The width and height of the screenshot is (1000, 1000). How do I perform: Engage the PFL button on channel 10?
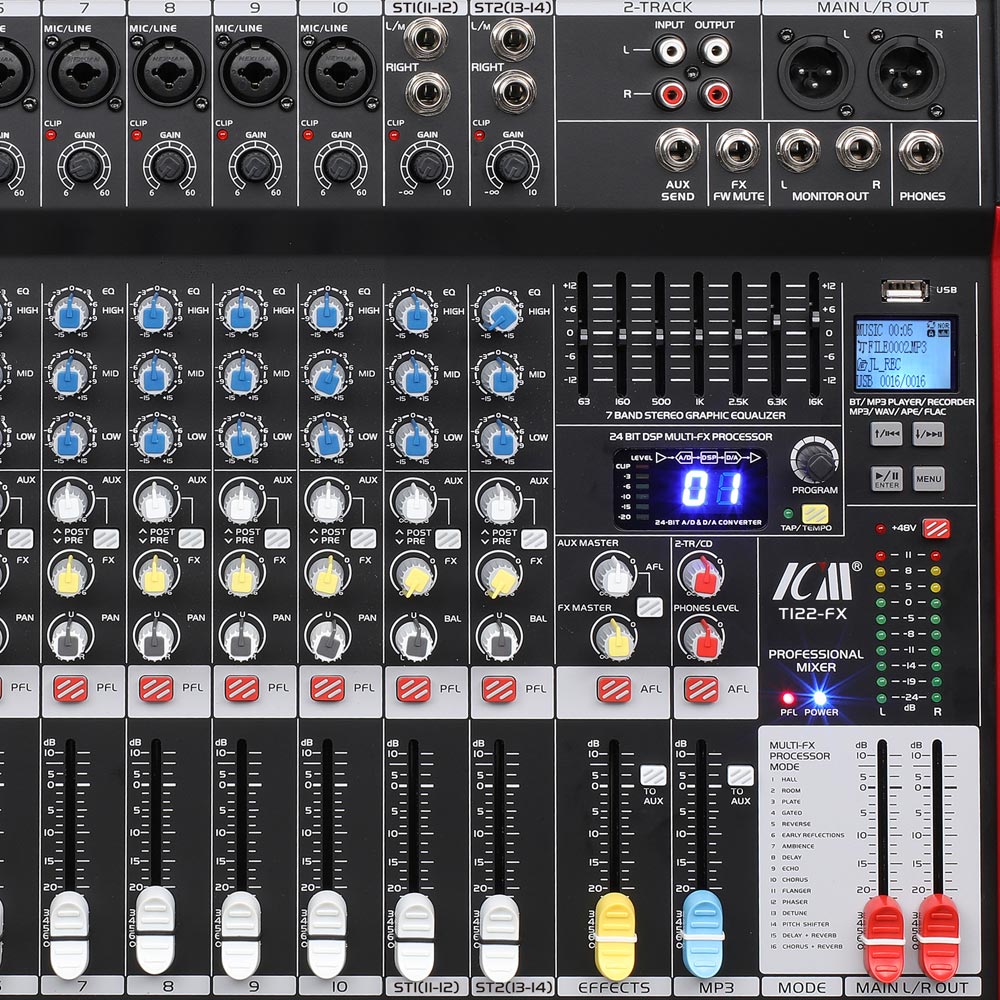[327, 688]
